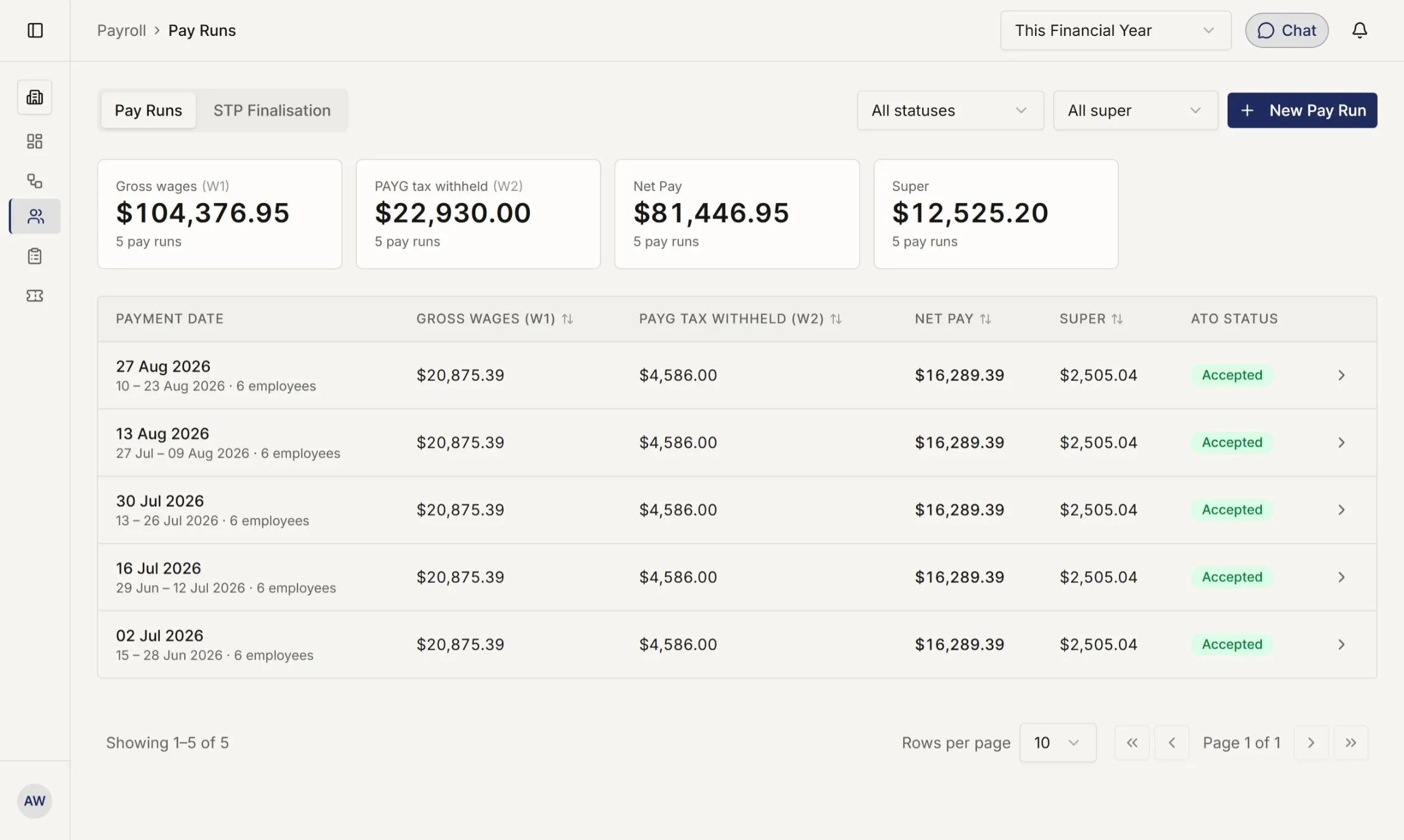This screenshot has width=1404, height=840.
Task: Open the company building sidebar icon
Action: (x=35, y=97)
